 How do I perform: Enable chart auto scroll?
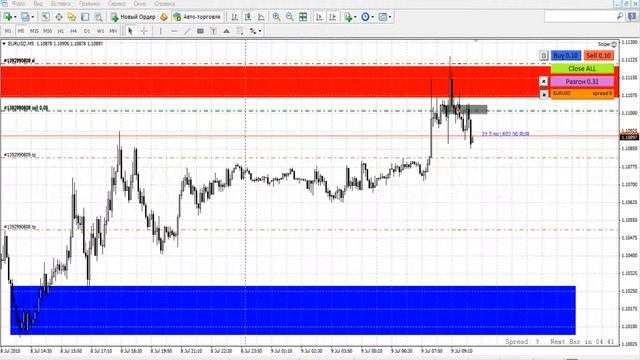320,17
